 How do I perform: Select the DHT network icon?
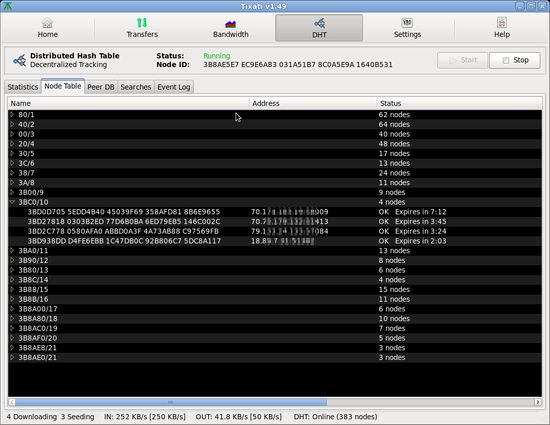pos(319,23)
